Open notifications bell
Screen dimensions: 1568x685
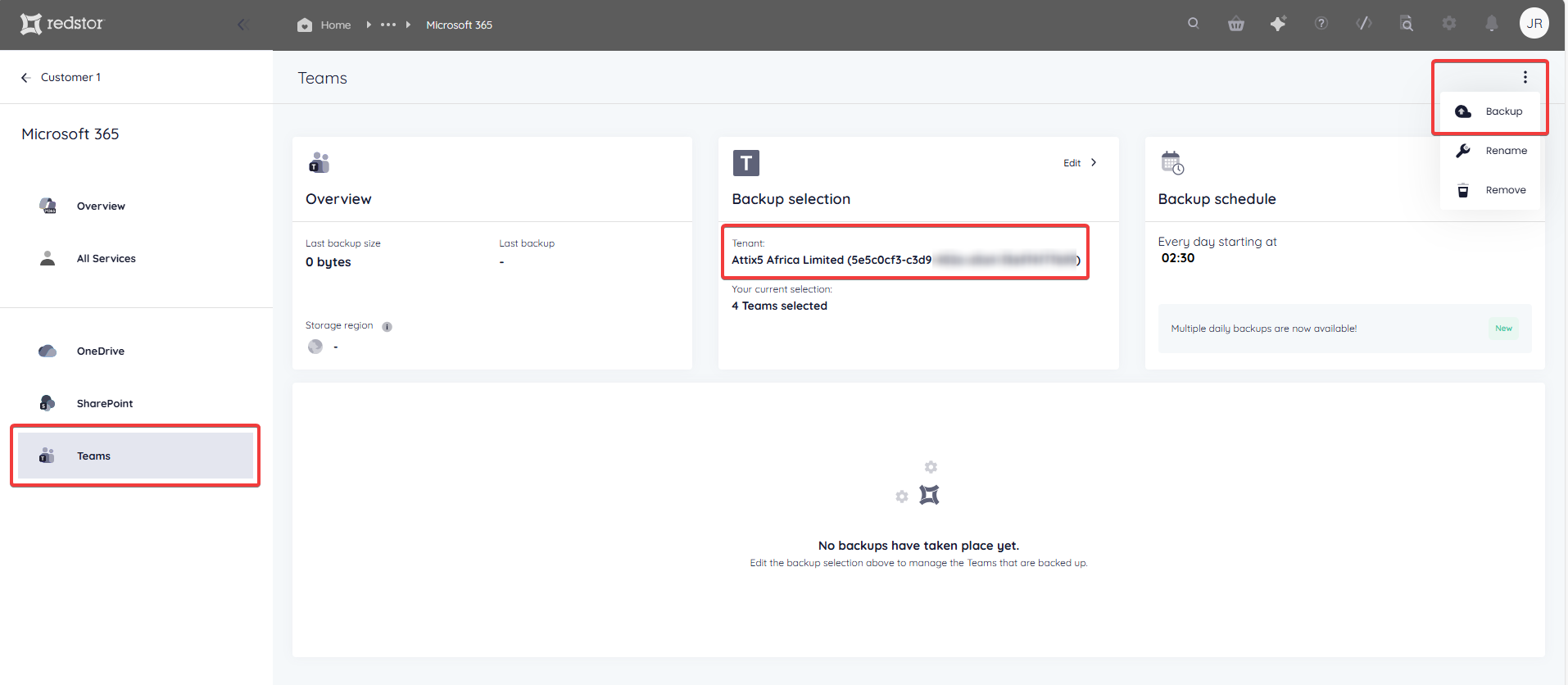point(1492,24)
